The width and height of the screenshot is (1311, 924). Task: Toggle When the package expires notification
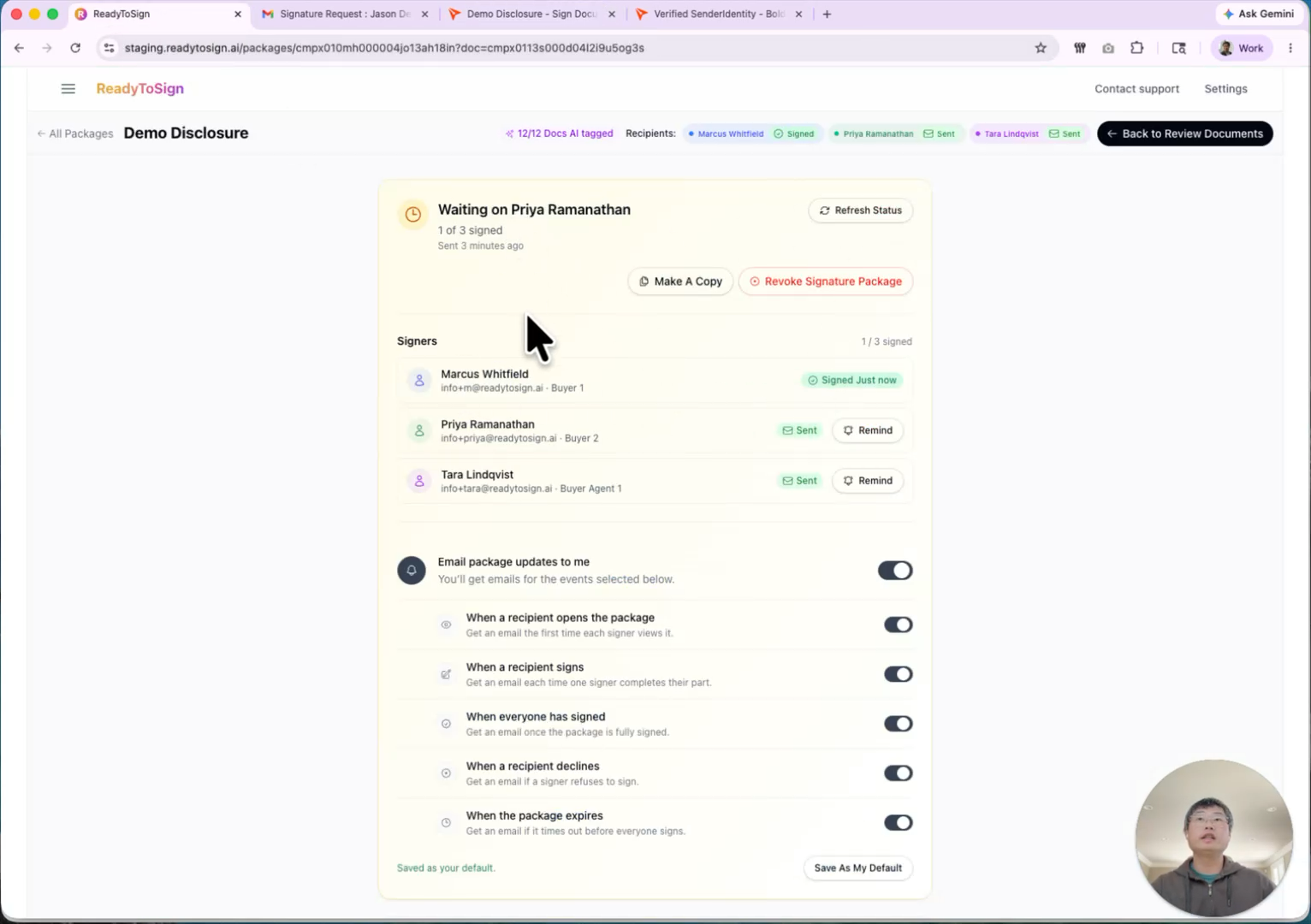pos(899,823)
